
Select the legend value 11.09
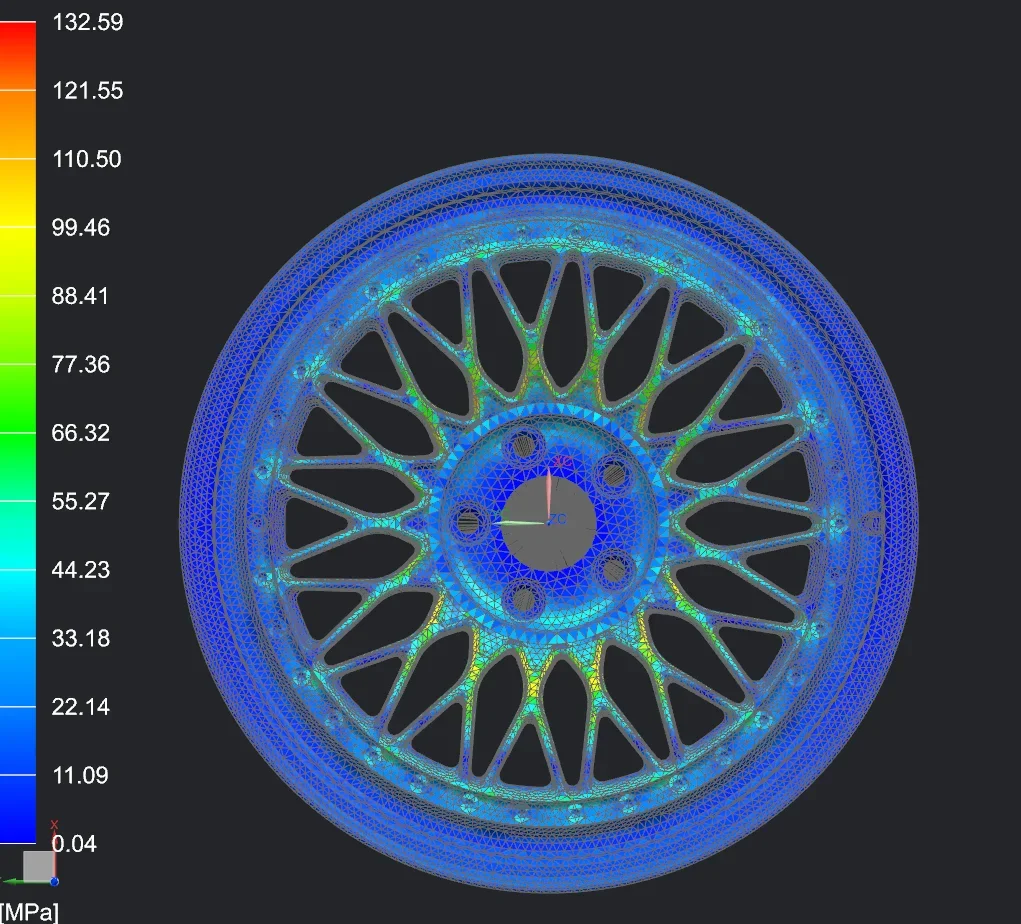point(80,775)
